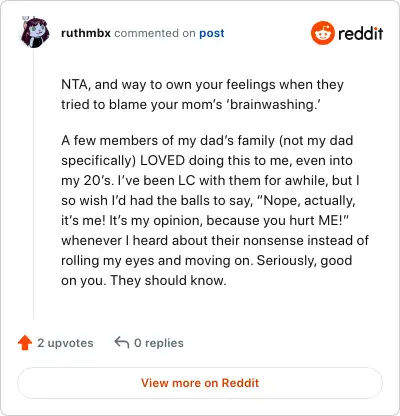This screenshot has height=416, width=400.
Task: Click the quoted phrase "Nope, actually,"
Action: tap(305, 201)
